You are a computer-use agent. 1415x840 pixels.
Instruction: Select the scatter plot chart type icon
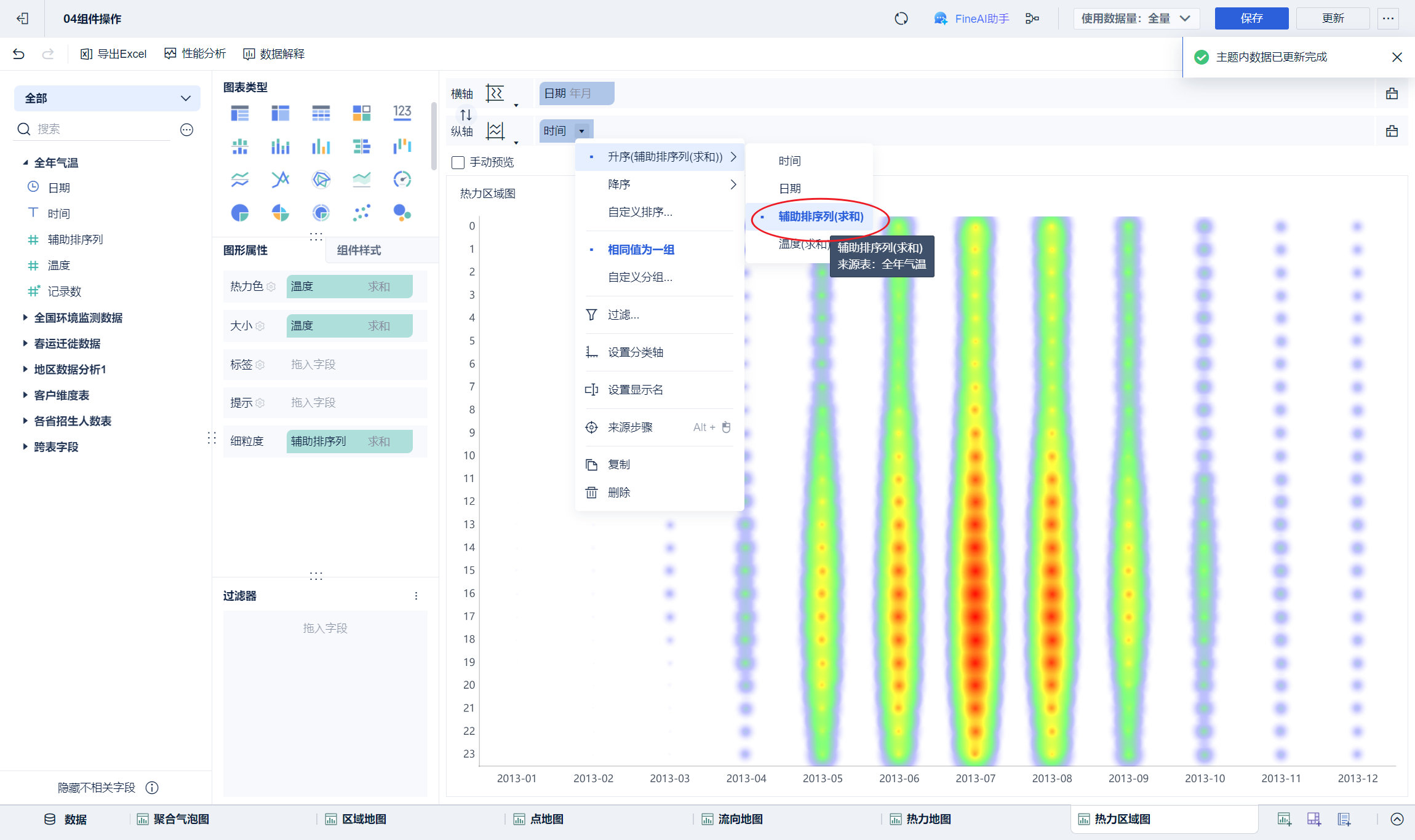click(x=362, y=213)
